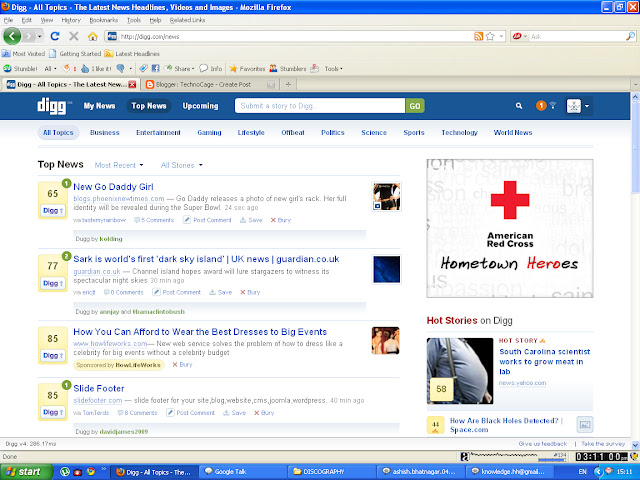
Task: Select the Top News tab on Digg
Action: 149,106
